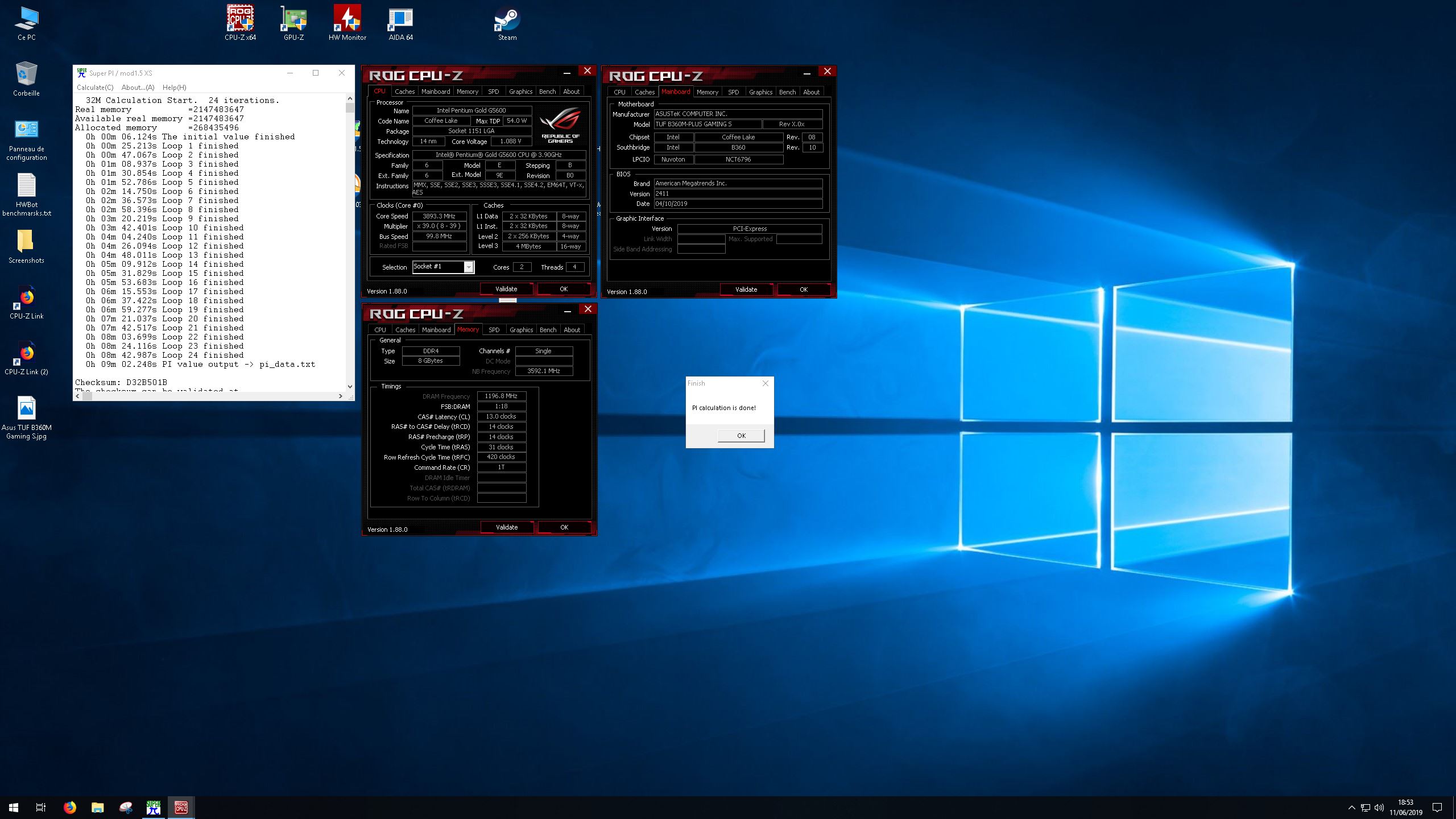Open File Explorer from the taskbar

tap(97, 807)
